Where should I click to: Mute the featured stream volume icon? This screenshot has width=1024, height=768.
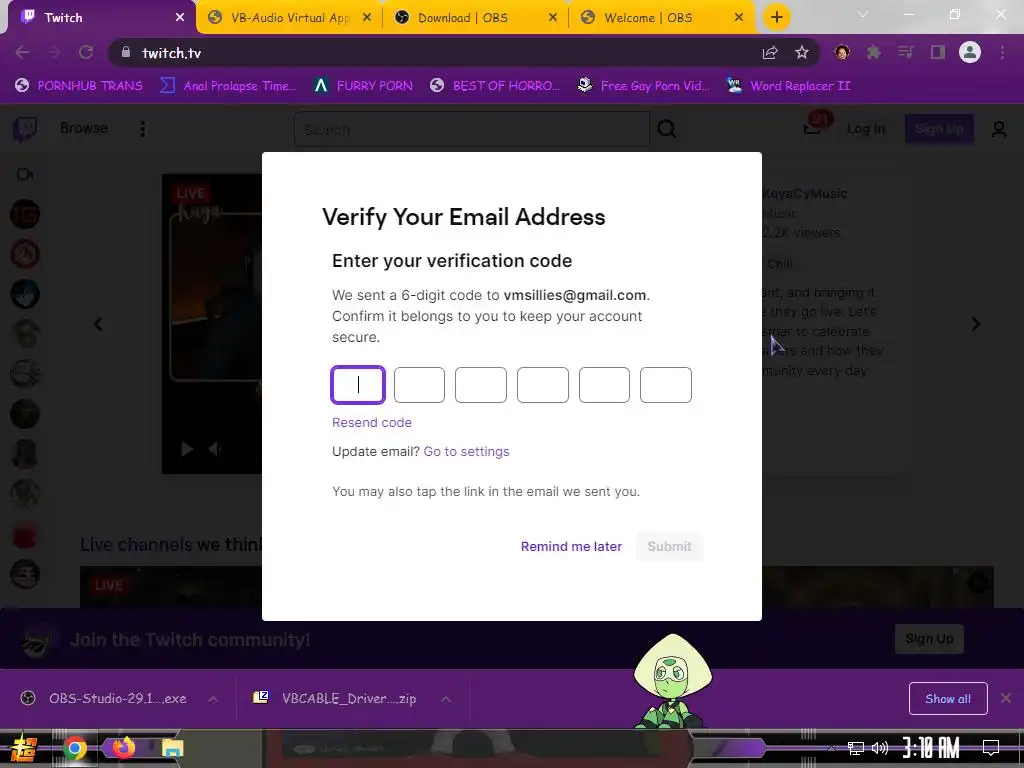(x=214, y=449)
